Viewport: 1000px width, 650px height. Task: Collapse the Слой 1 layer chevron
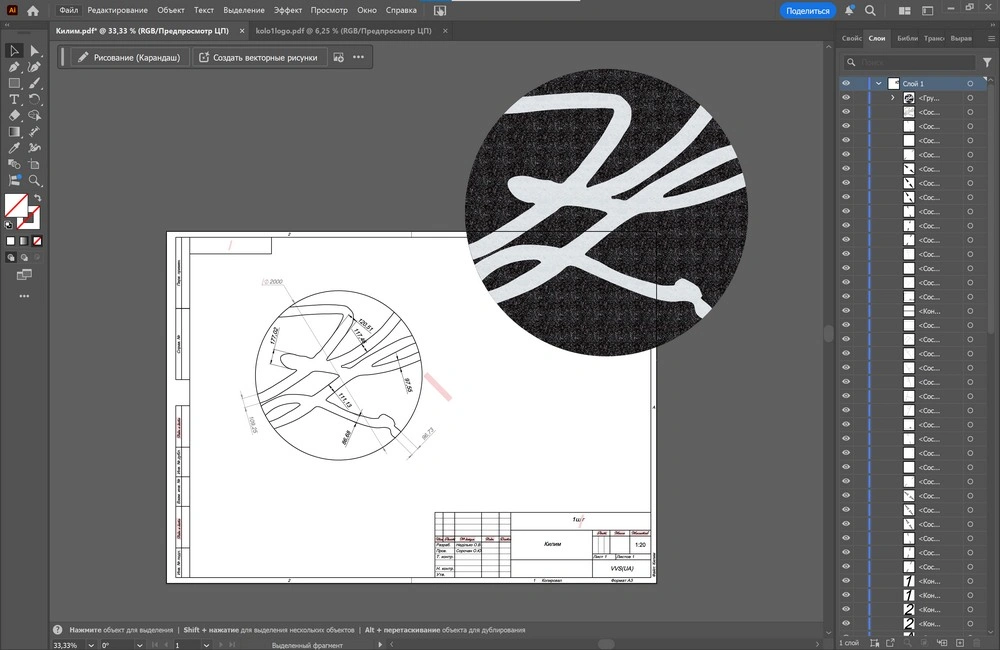878,84
